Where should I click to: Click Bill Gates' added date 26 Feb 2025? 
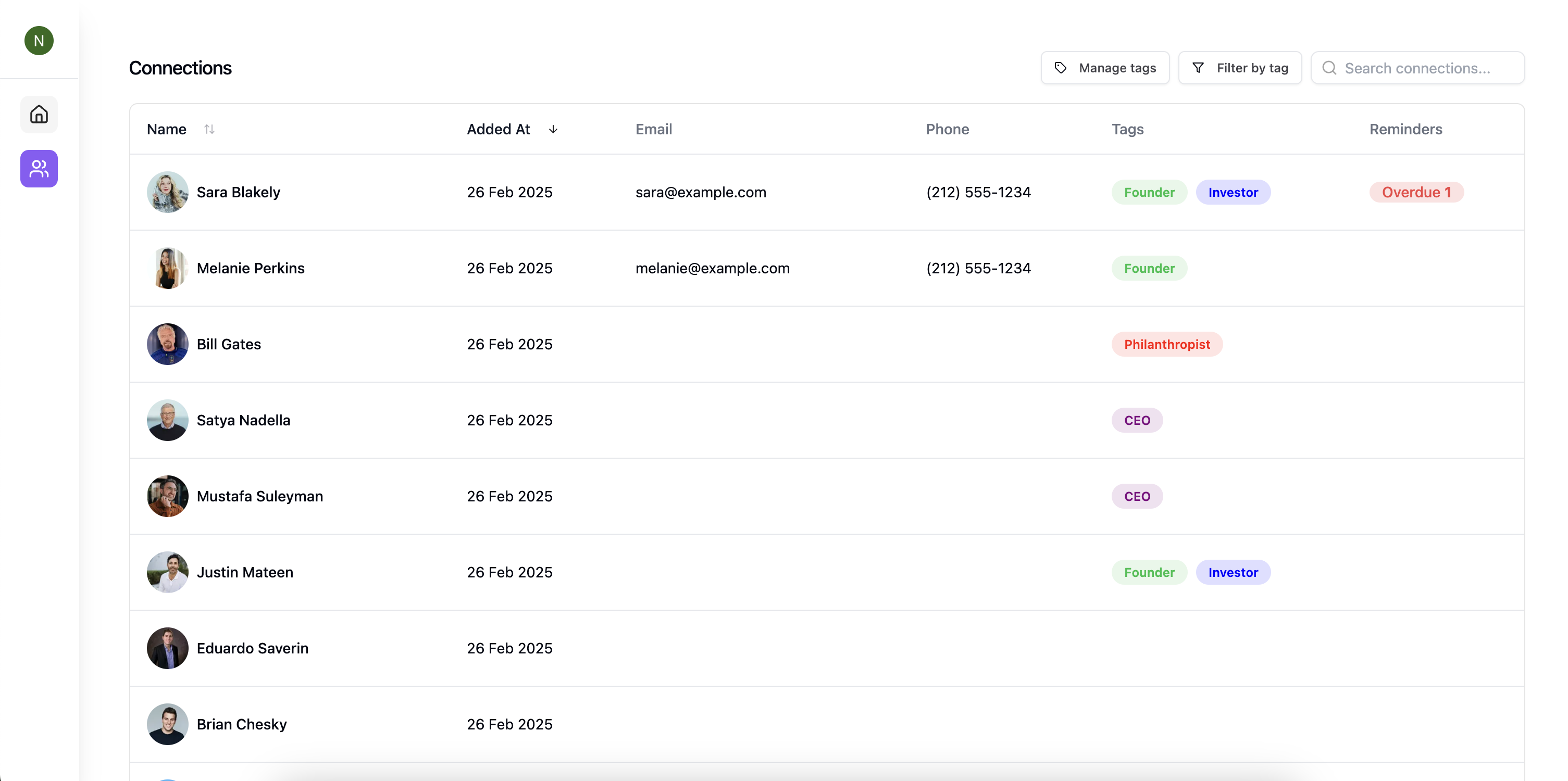click(x=509, y=344)
